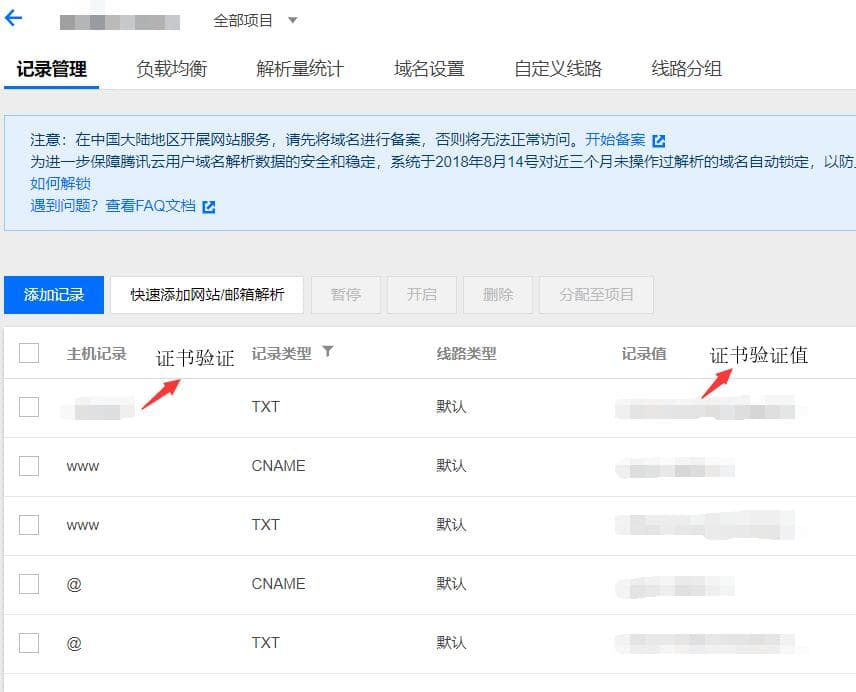Viewport: 856px width, 692px height.
Task: Click CNAME type in the @ row
Action: point(278,584)
